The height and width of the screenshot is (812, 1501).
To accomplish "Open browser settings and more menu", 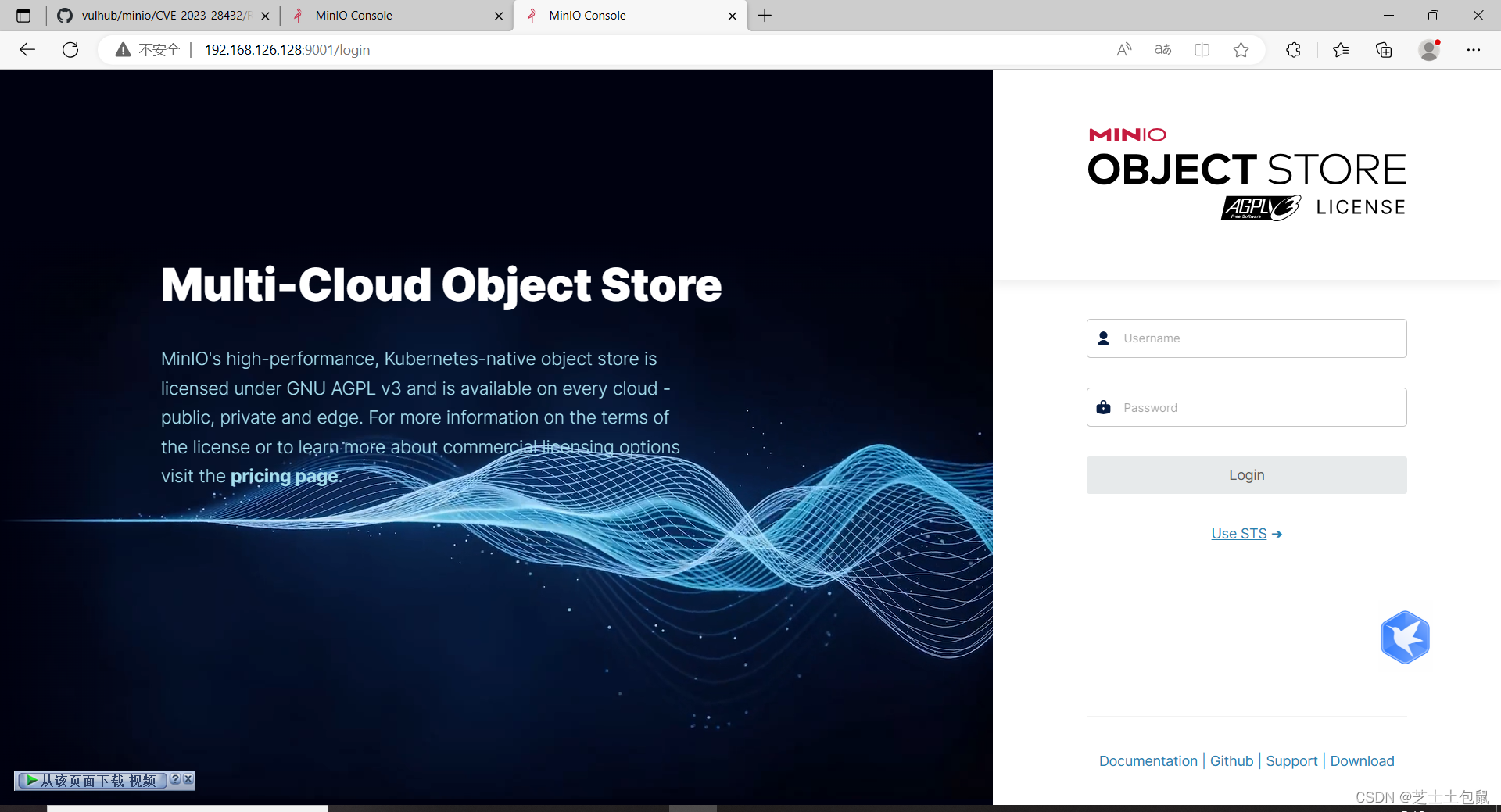I will [x=1474, y=50].
